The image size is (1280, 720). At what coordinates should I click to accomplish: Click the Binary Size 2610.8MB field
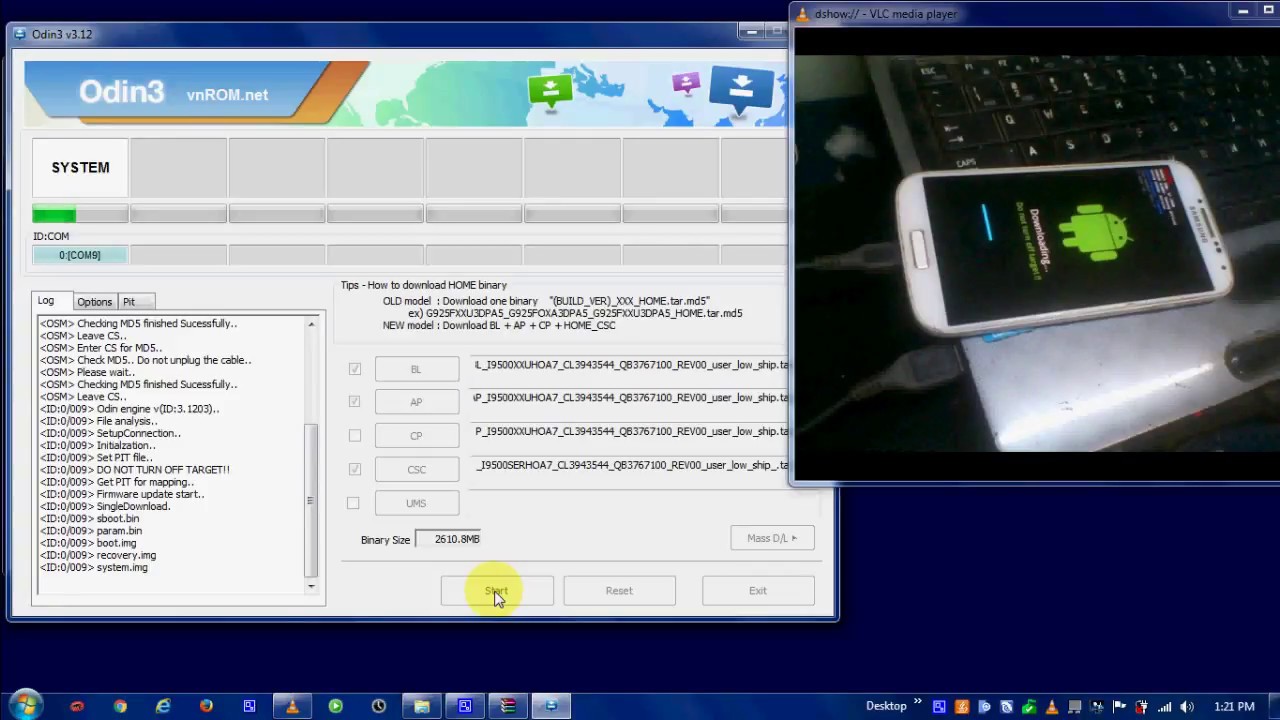[x=448, y=539]
